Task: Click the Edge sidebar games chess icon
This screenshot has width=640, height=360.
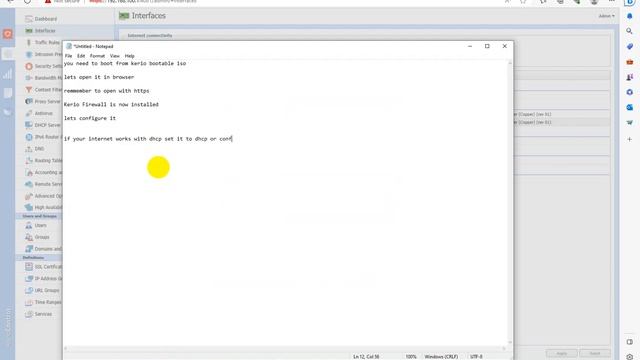Action: point(629,77)
